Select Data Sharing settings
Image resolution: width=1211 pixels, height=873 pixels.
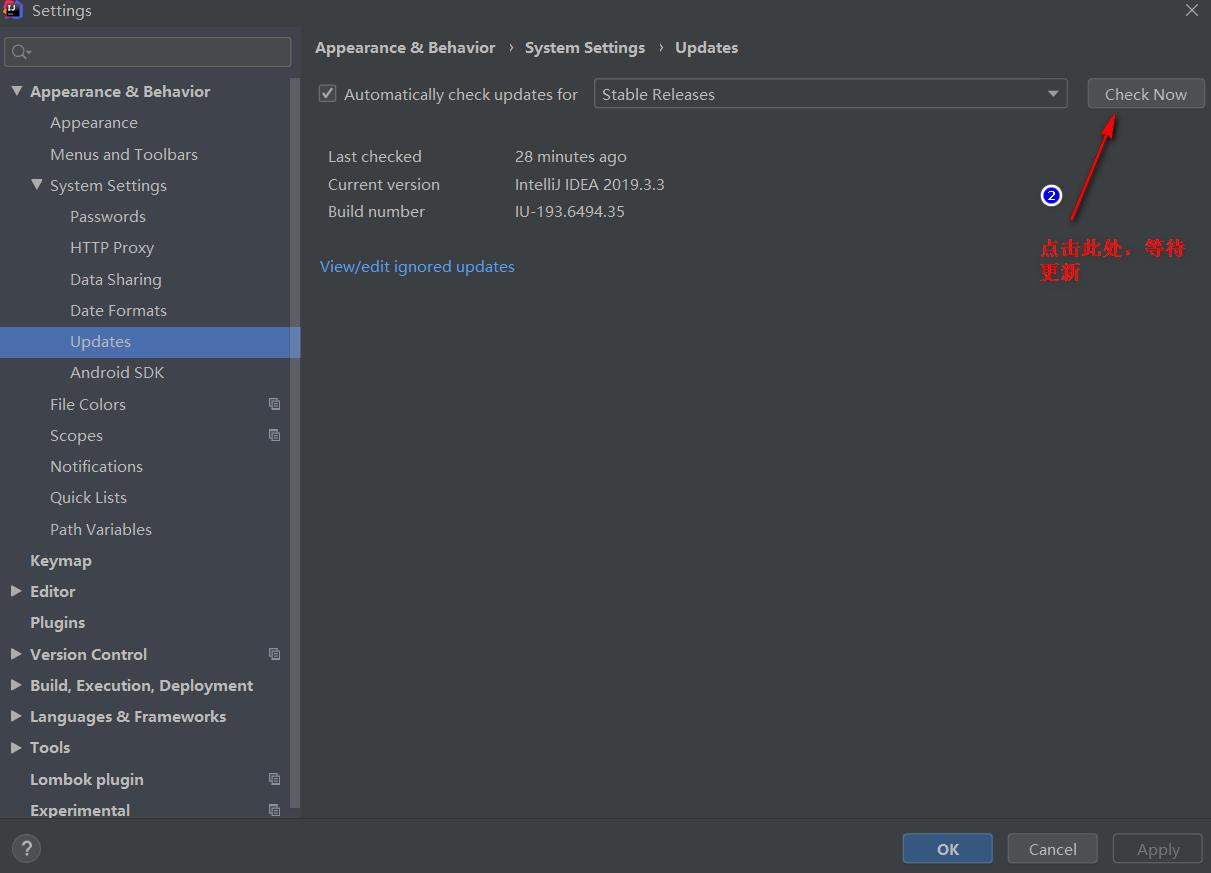(x=116, y=279)
